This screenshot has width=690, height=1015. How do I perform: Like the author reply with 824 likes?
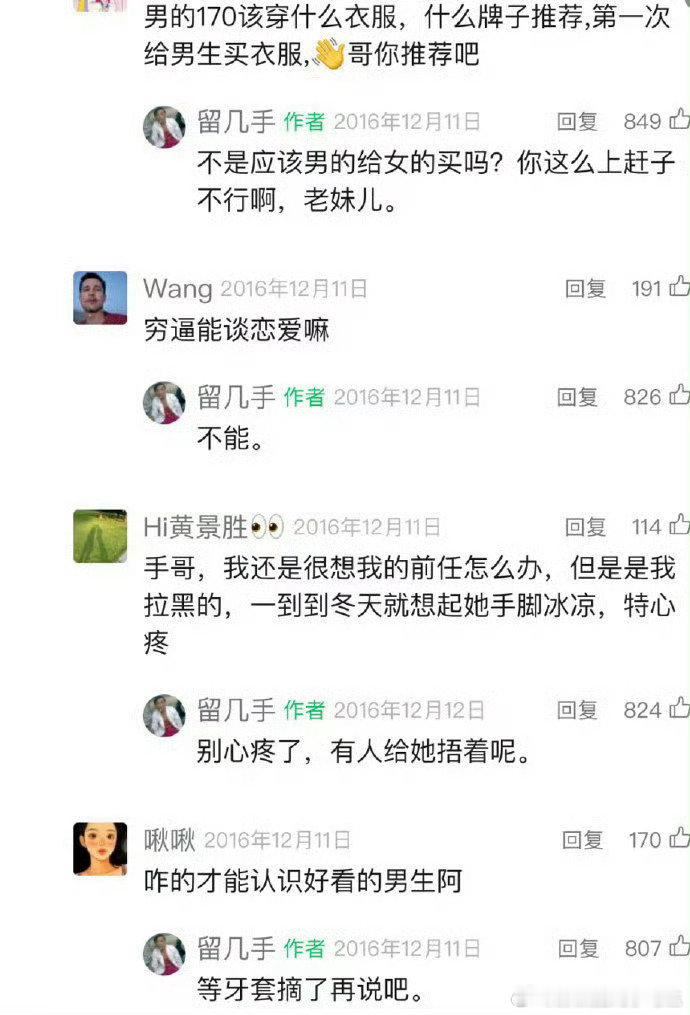tap(678, 709)
